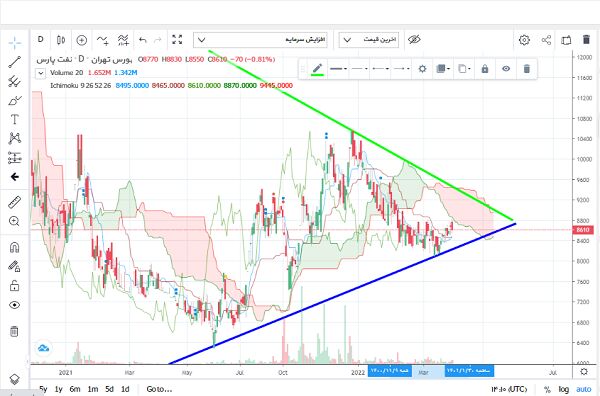The image size is (600, 396).
Task: Open the visual order dropdown in floating toolbar
Action: coord(443,69)
